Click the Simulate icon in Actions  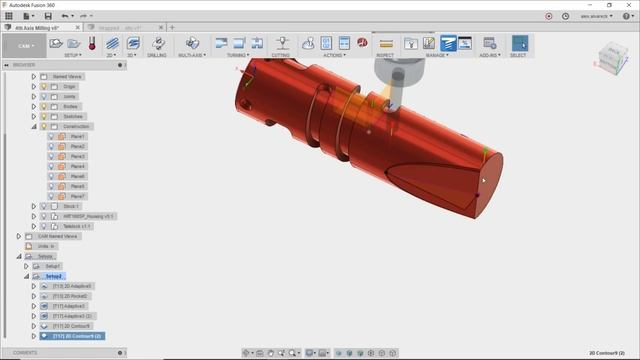pos(308,43)
